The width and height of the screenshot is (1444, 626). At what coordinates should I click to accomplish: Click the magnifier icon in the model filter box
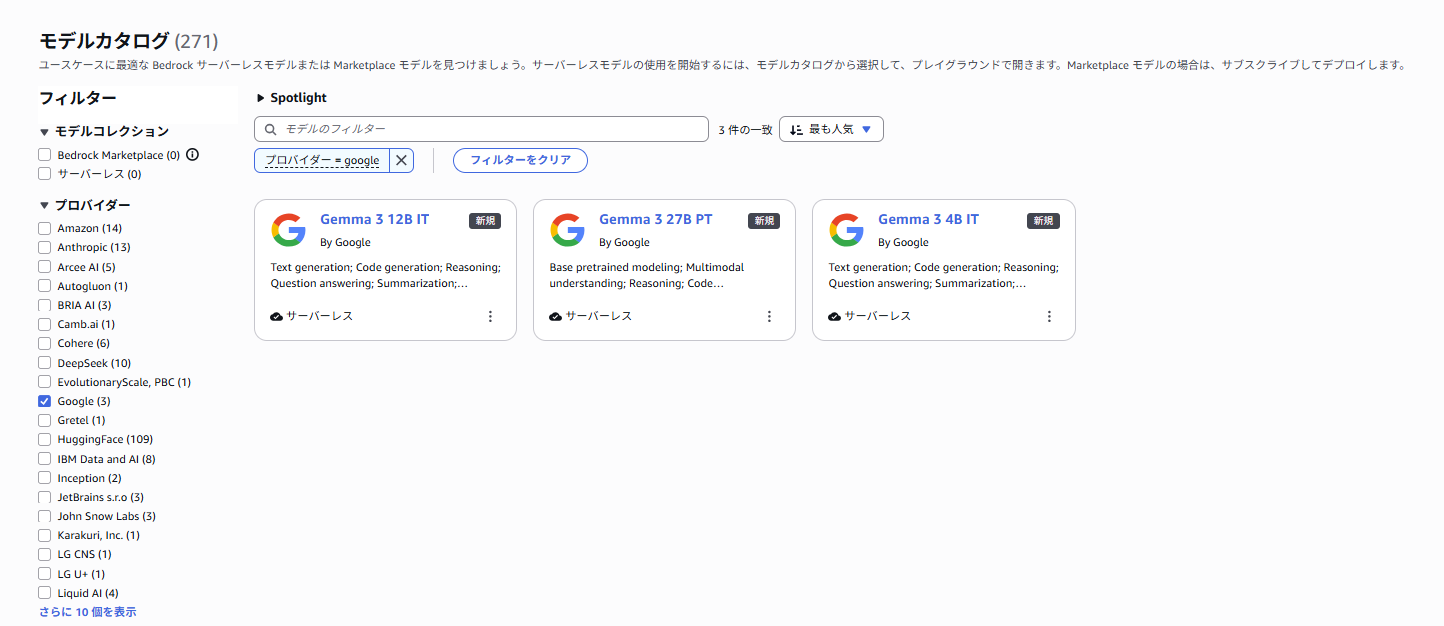coord(270,128)
